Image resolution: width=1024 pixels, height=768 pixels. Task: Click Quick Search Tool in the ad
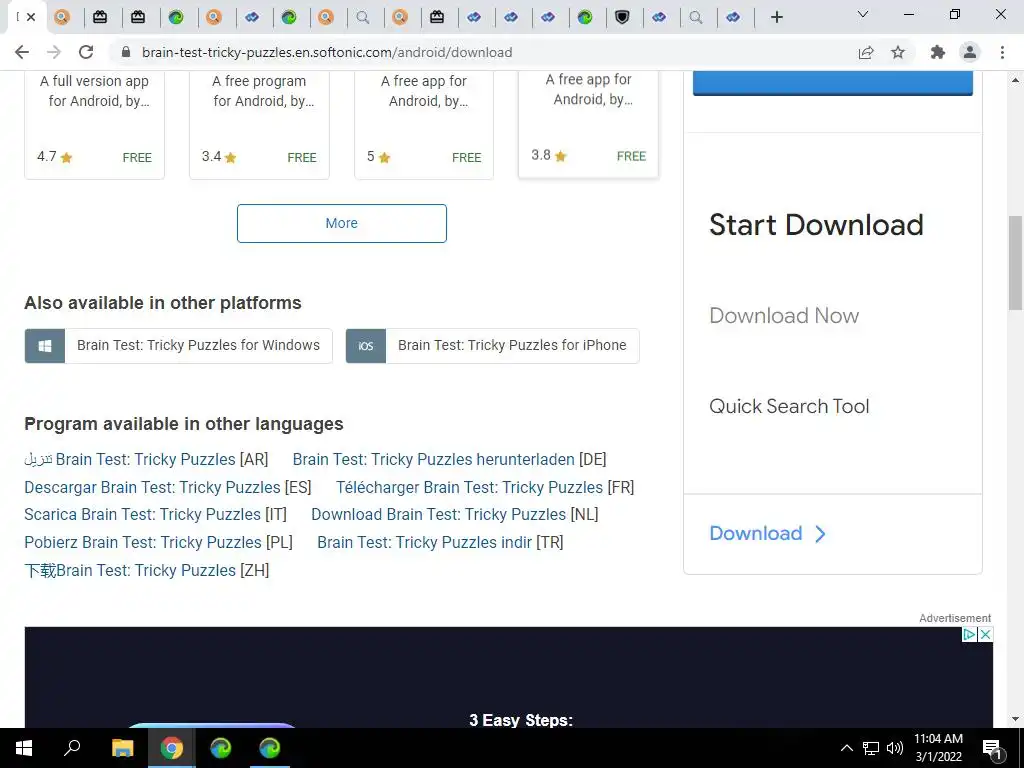789,406
